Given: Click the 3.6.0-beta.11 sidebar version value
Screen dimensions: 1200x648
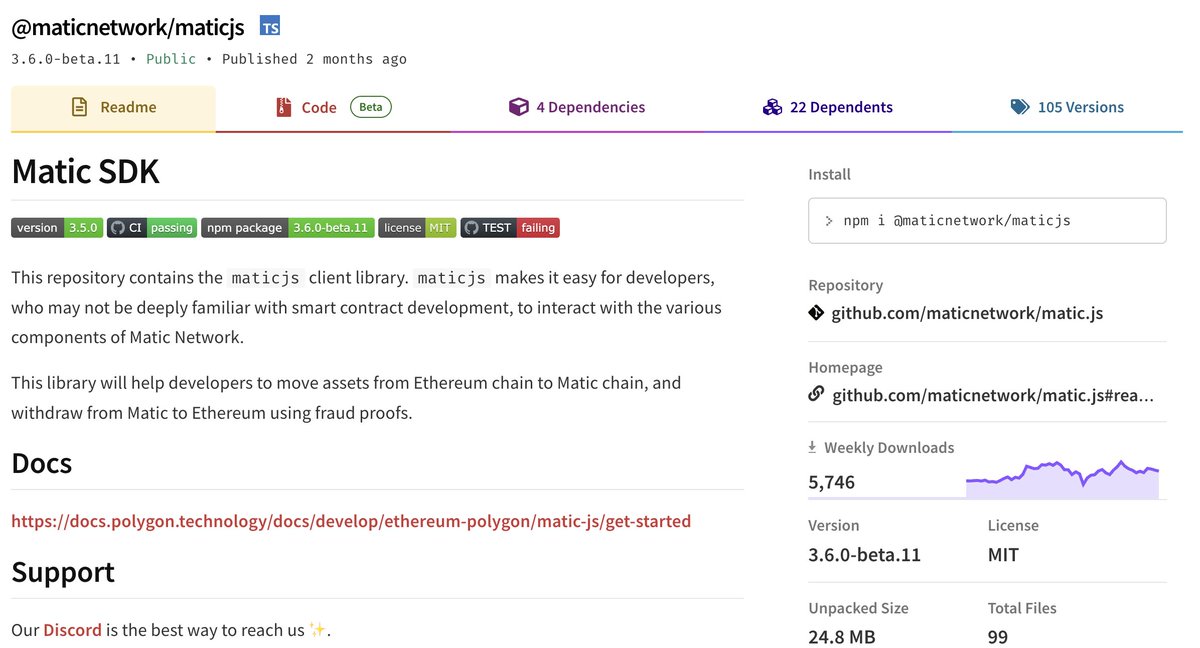Looking at the screenshot, I should pyautogui.click(x=865, y=554).
